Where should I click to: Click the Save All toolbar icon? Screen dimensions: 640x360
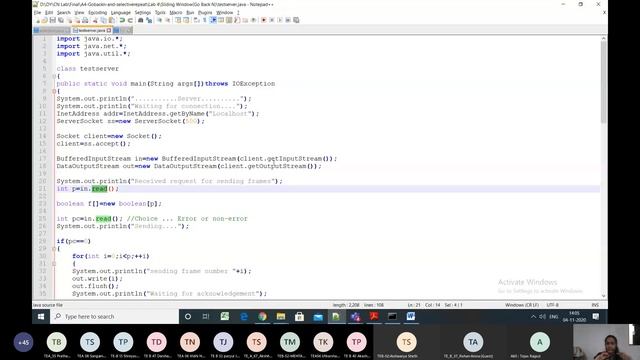click(x=60, y=20)
